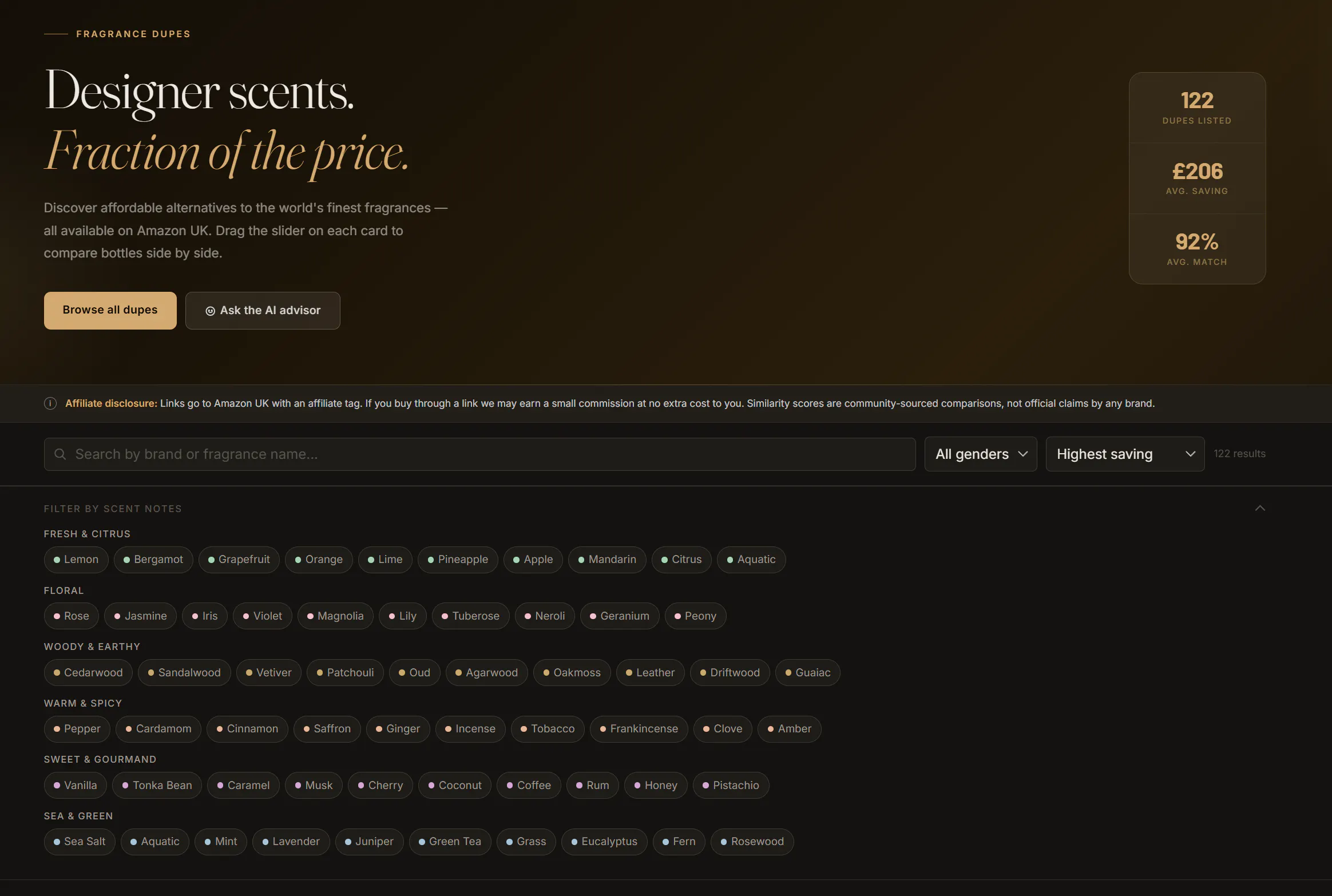Pick the Frankincense scent chip

coord(639,729)
